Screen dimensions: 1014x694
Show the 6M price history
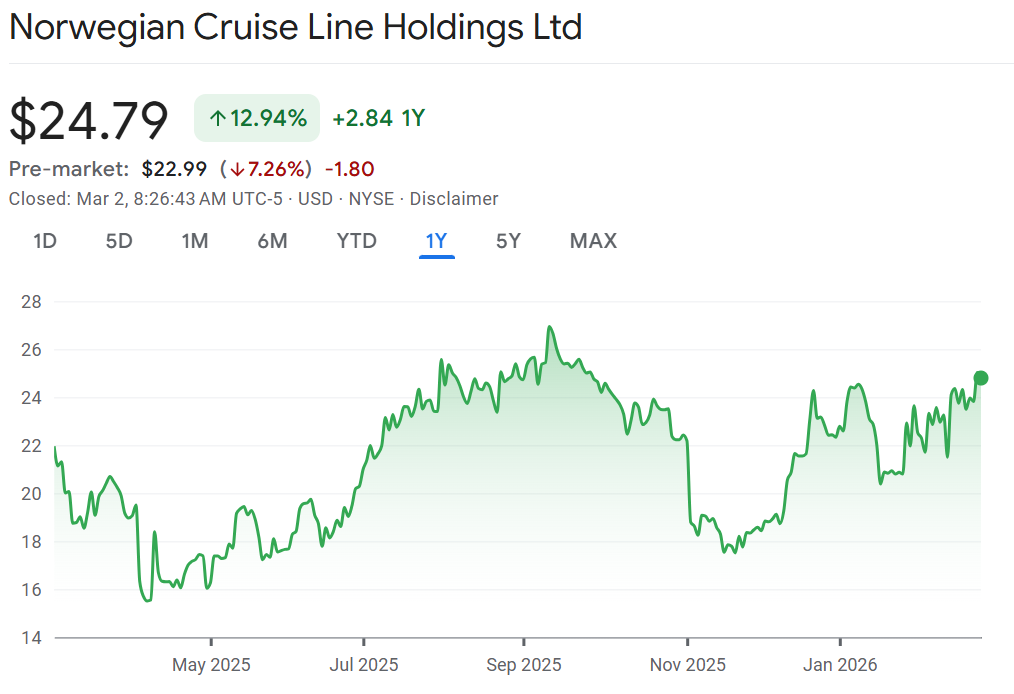pyautogui.click(x=272, y=241)
